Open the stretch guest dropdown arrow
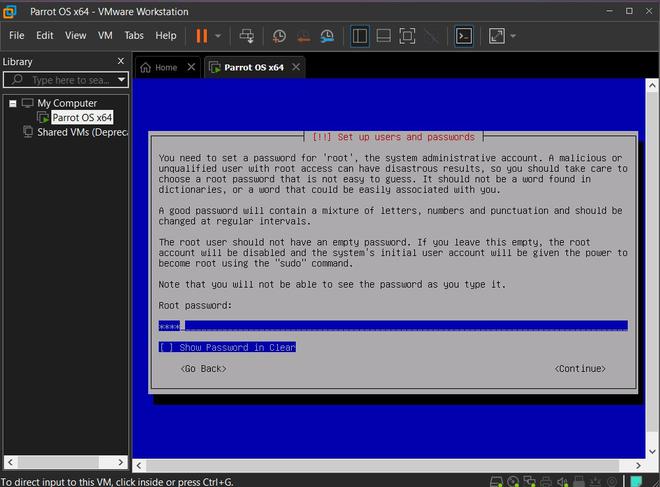 pyautogui.click(x=513, y=36)
